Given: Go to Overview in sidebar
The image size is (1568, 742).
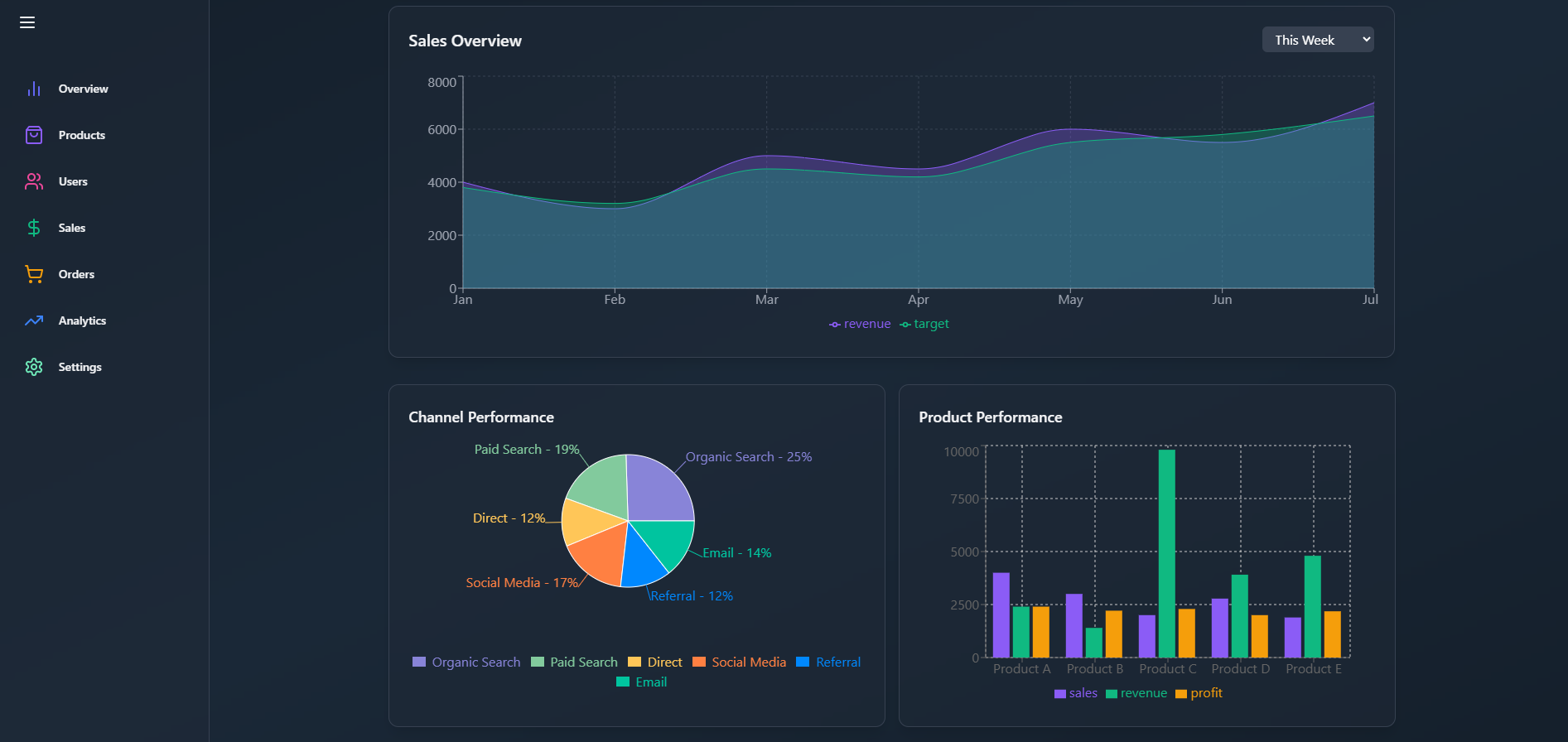Looking at the screenshot, I should [84, 89].
